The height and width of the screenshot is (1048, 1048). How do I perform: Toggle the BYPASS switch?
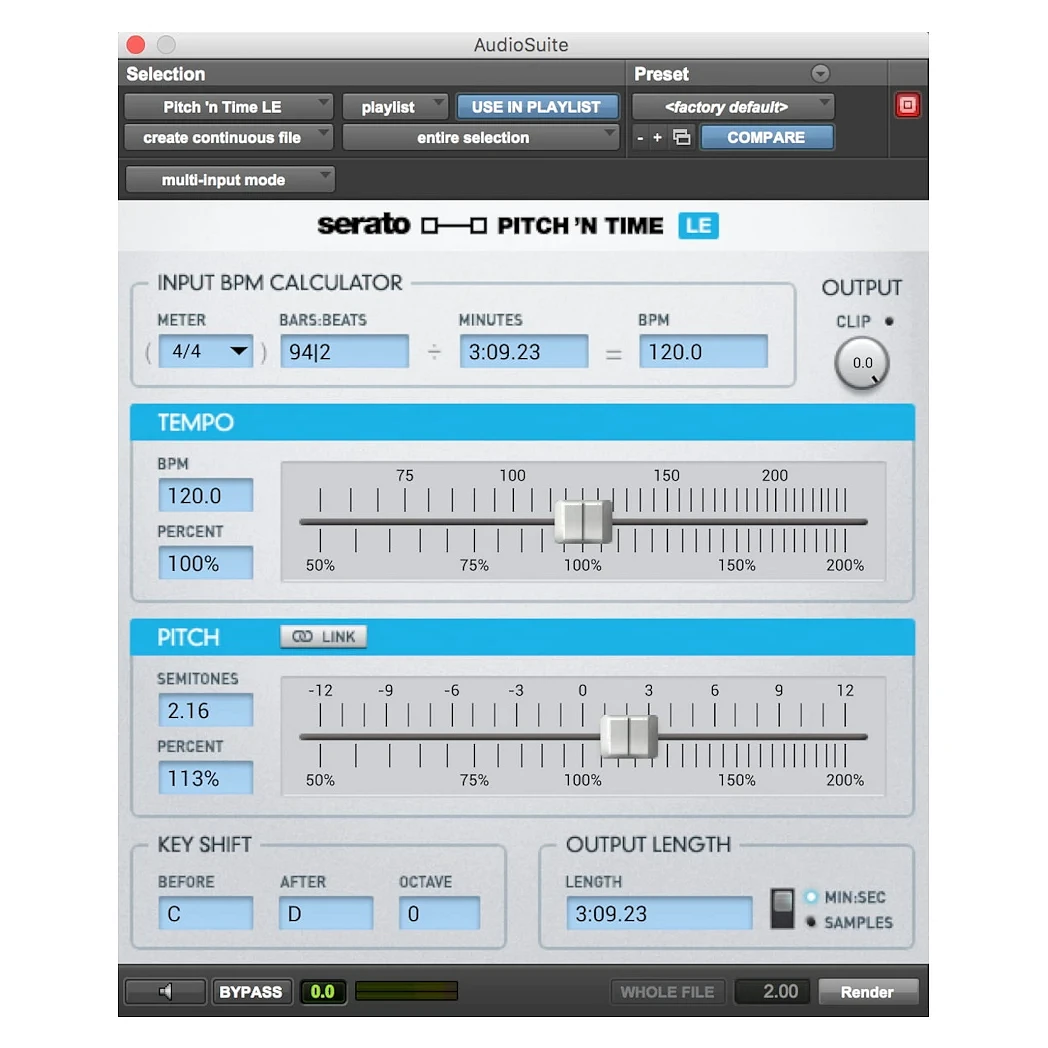point(251,991)
